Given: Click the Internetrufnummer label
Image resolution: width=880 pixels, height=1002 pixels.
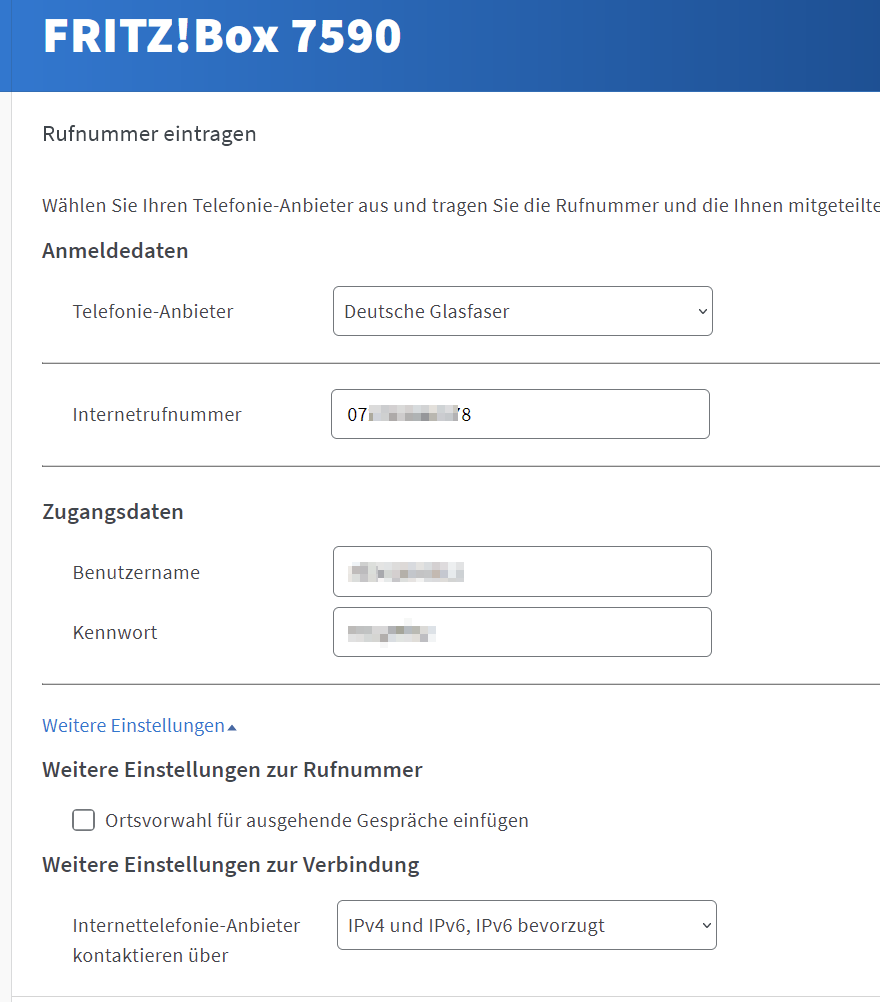Looking at the screenshot, I should (157, 415).
